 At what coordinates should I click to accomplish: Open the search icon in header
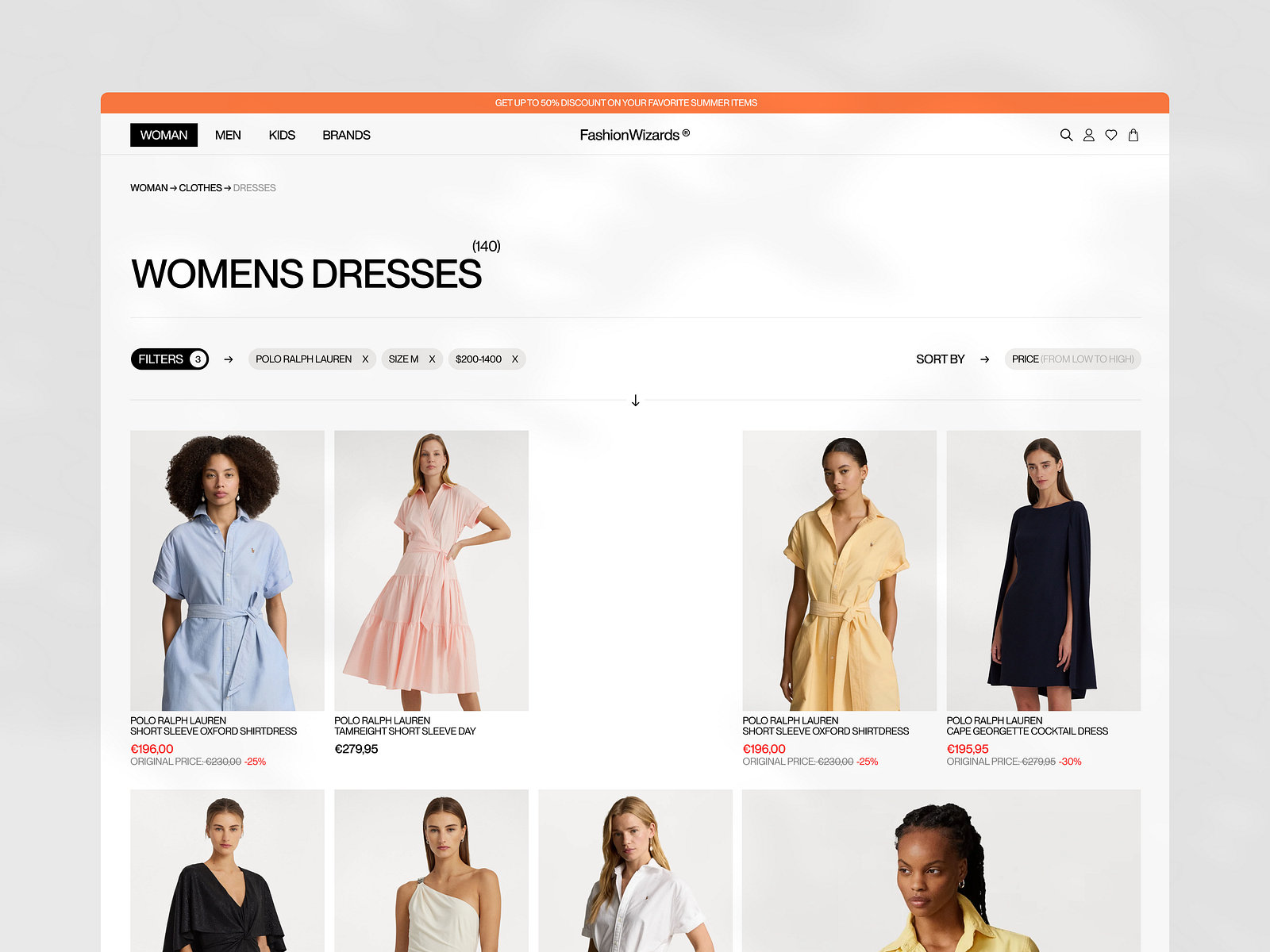coord(1066,135)
